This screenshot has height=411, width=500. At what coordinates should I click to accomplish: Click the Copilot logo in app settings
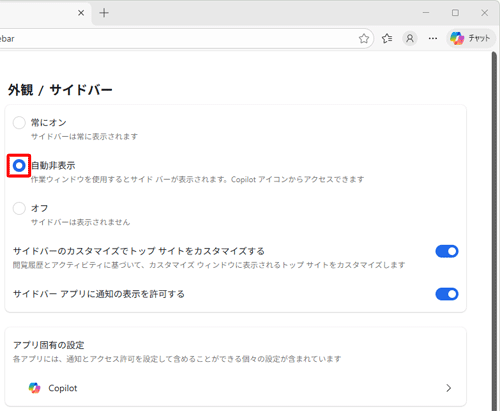point(34,388)
